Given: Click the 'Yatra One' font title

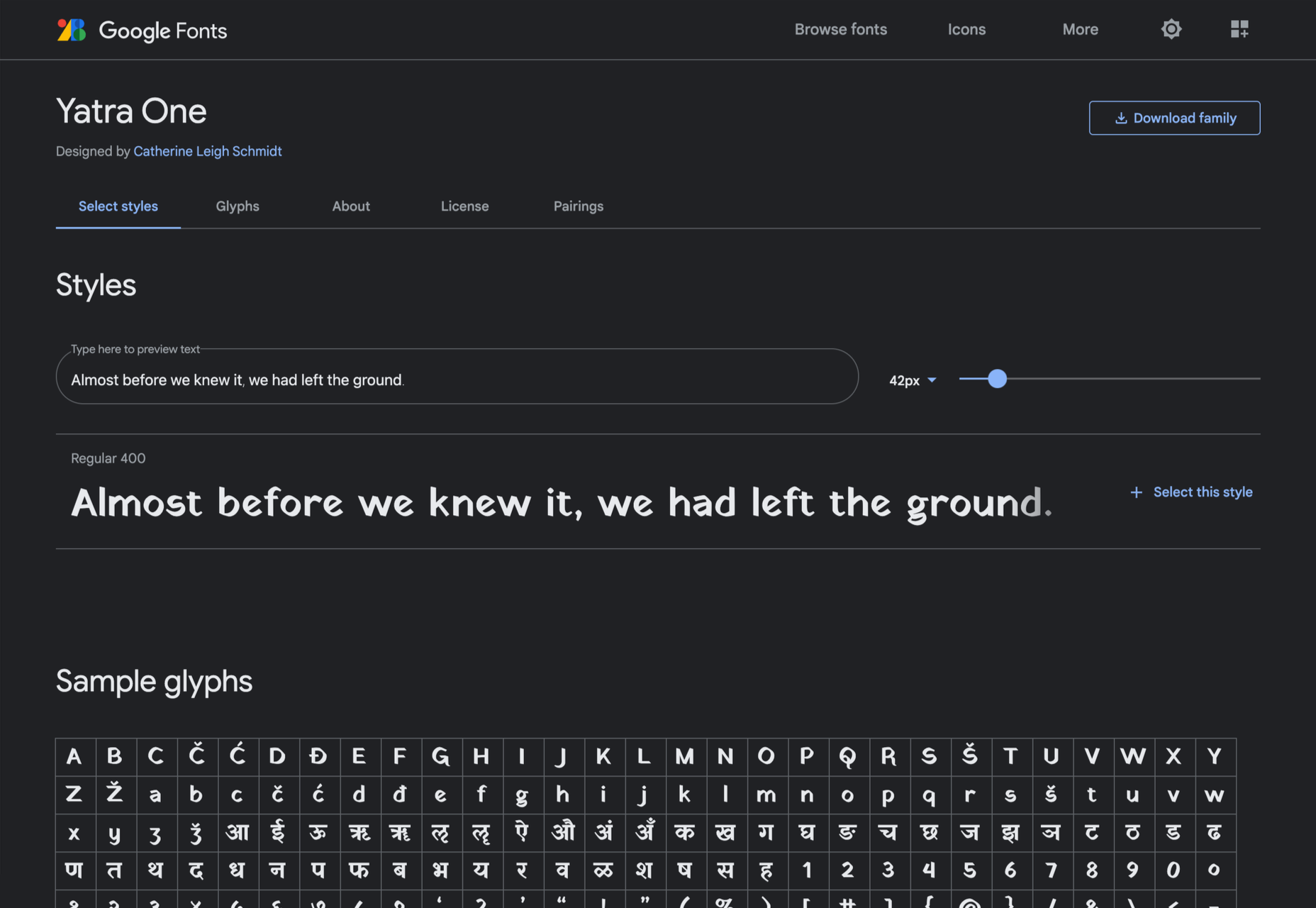Looking at the screenshot, I should (x=131, y=111).
